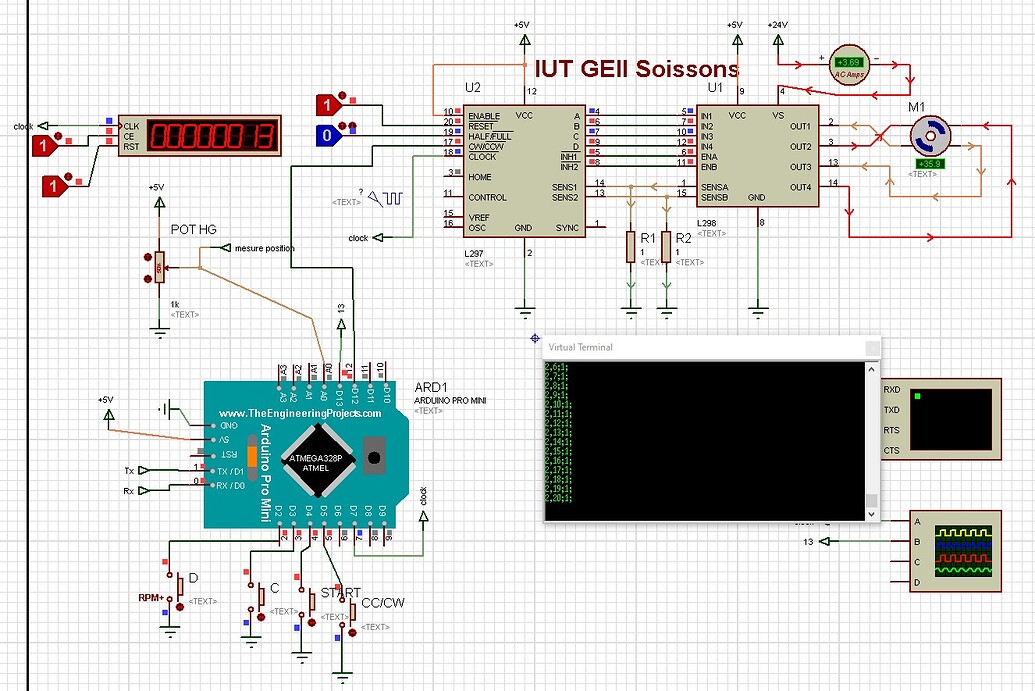The height and width of the screenshot is (691, 1035).
Task: Click the Virtual Terminal scrollbar down arrow
Action: (872, 513)
